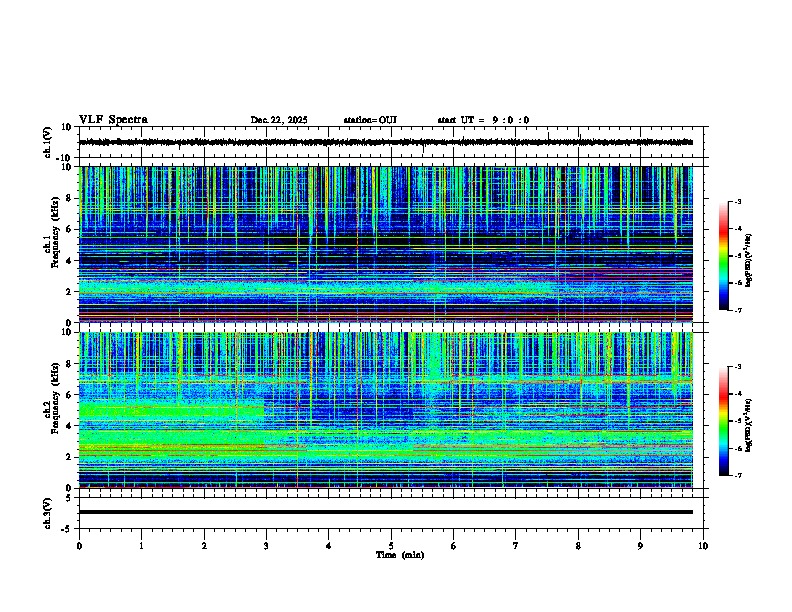Click the ch.2 green noise band near 5 kHz
792x612 pixels.
click(172, 410)
